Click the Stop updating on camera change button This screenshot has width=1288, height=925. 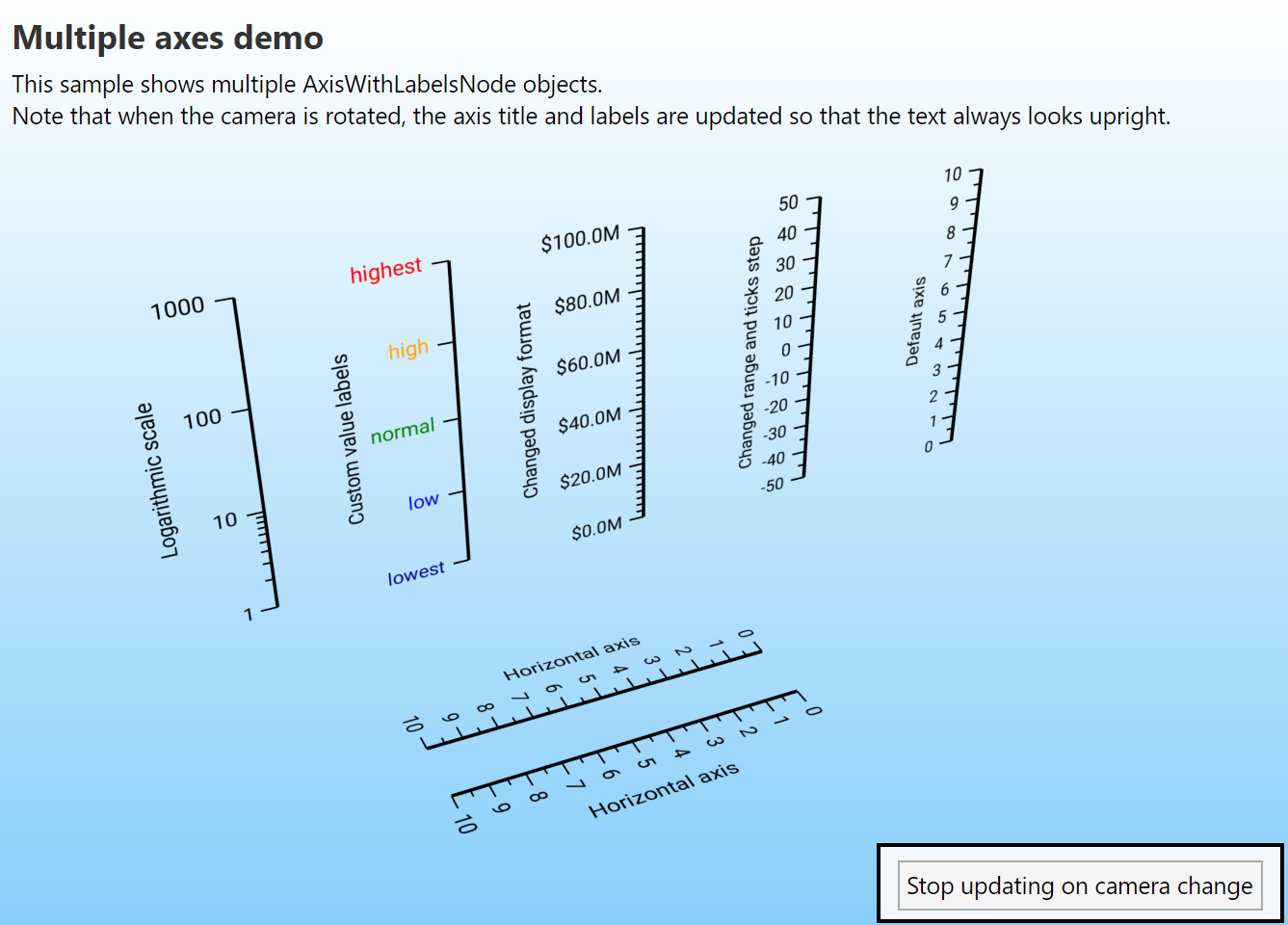1079,885
